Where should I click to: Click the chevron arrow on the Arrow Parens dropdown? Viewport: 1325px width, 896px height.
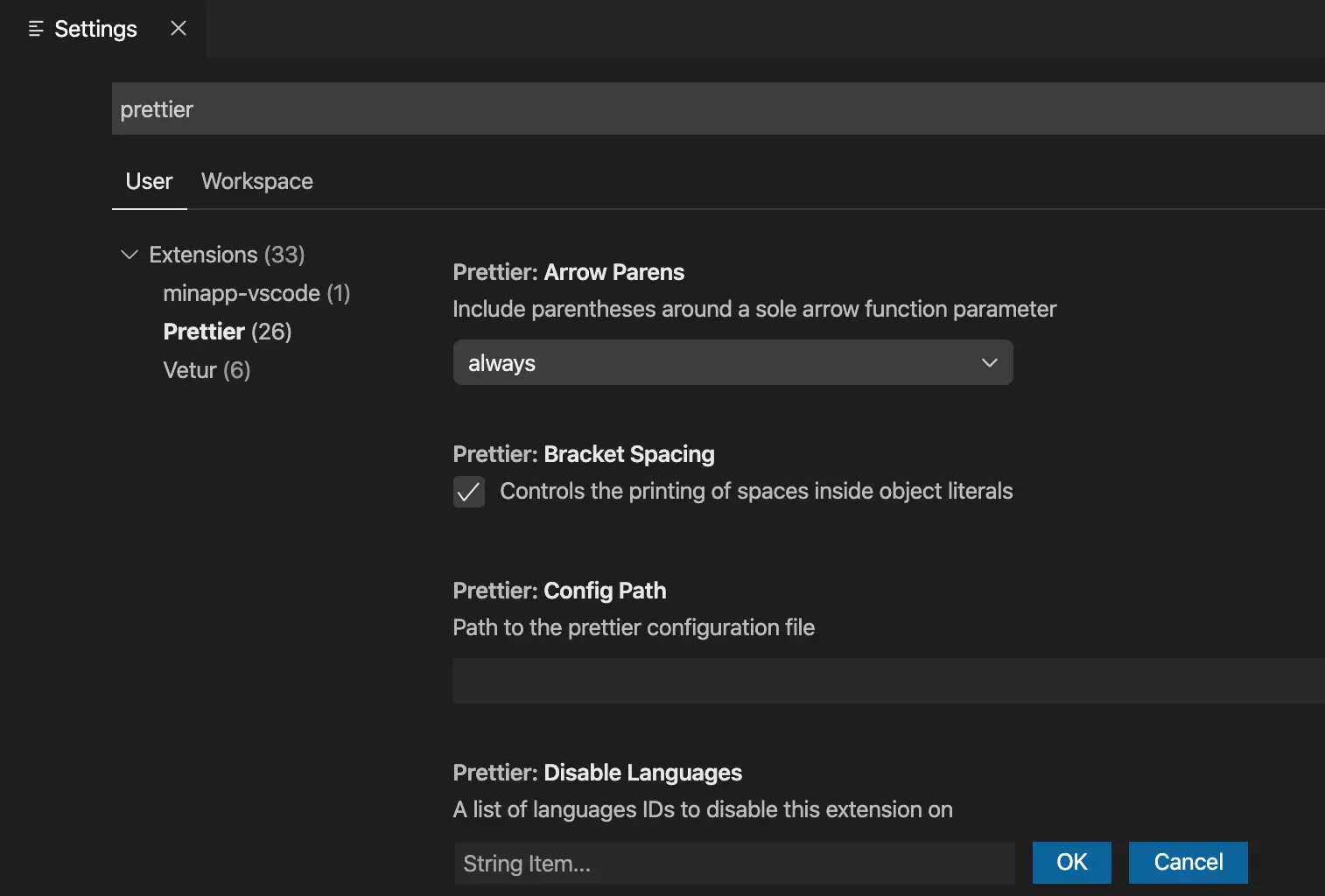coord(990,363)
